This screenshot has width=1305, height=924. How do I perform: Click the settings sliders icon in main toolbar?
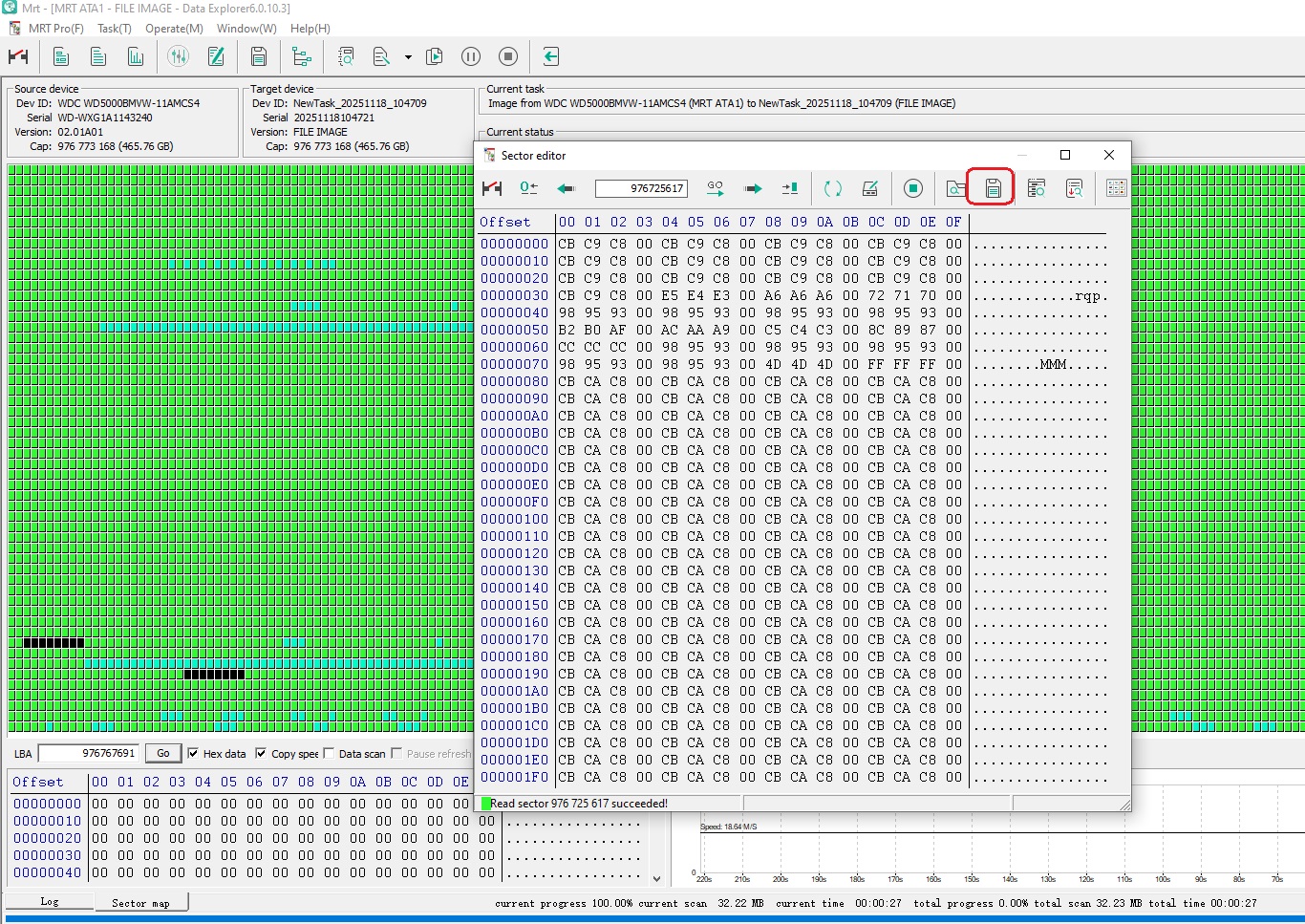(178, 56)
